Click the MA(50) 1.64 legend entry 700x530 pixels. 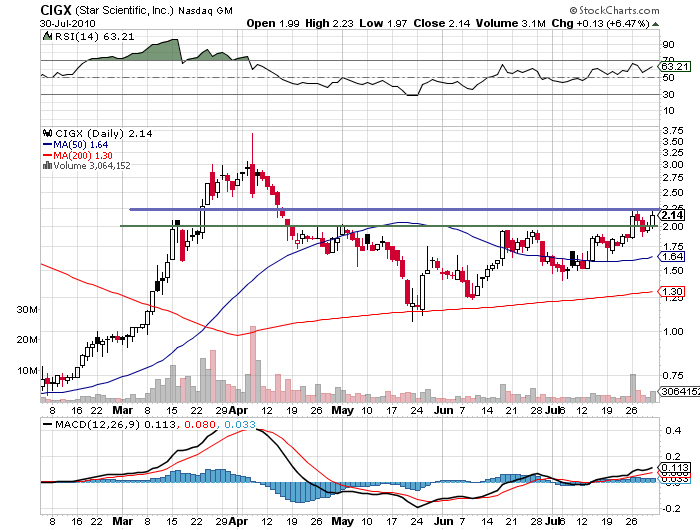click(75, 145)
